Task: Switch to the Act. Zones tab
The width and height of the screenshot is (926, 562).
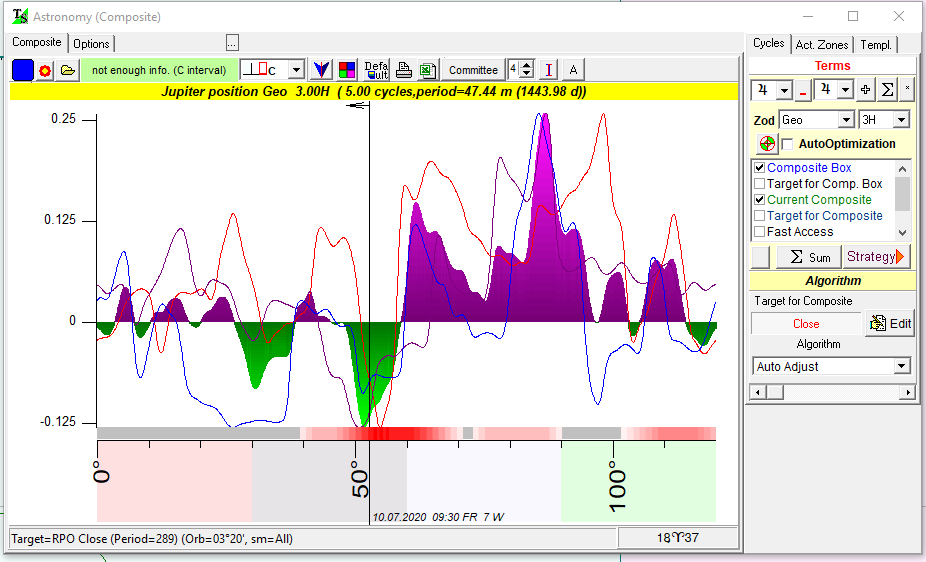Action: point(821,45)
